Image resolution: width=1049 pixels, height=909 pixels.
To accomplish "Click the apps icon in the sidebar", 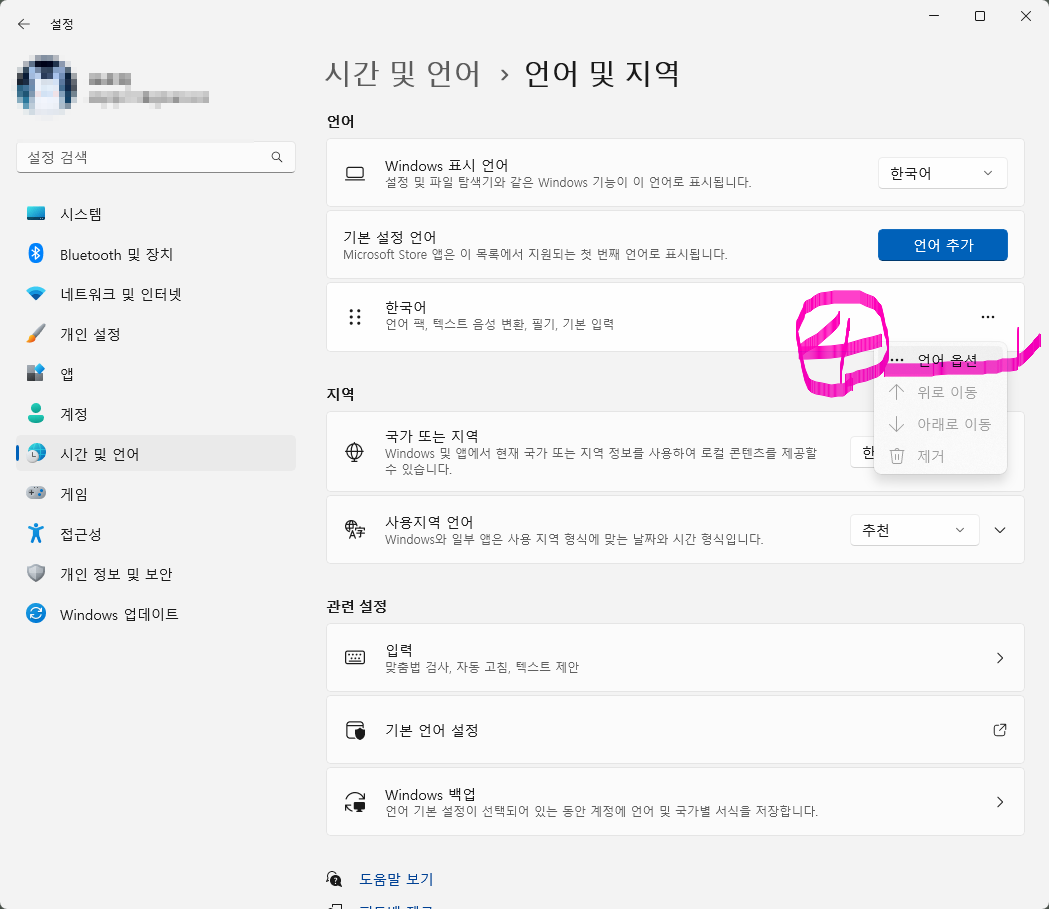I will (36, 373).
